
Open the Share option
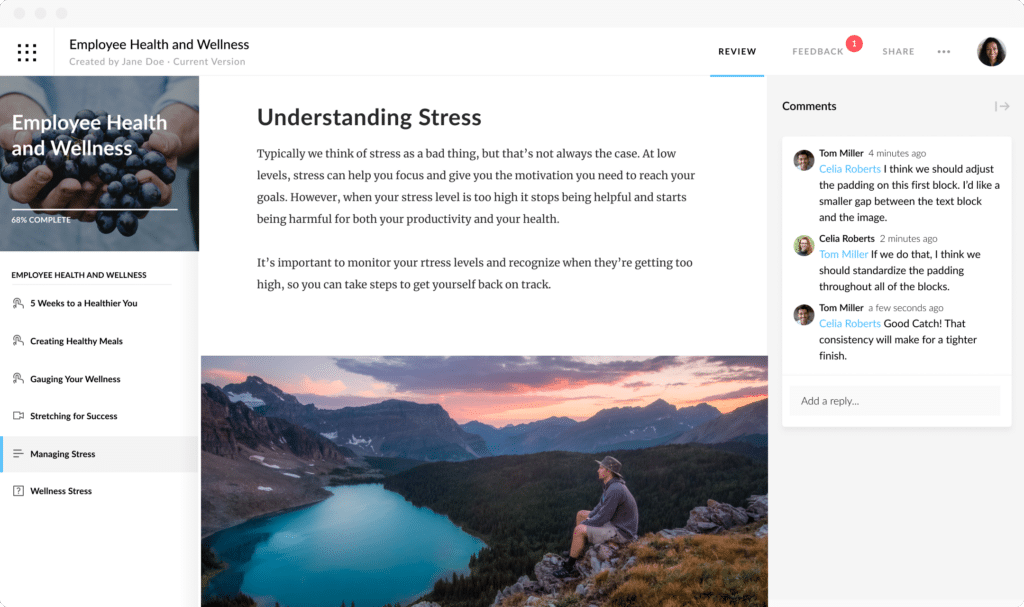pos(898,52)
